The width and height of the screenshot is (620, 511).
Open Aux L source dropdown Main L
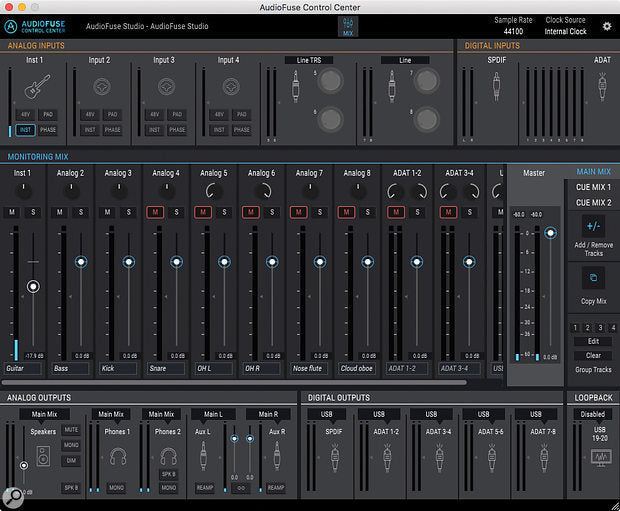point(213,414)
